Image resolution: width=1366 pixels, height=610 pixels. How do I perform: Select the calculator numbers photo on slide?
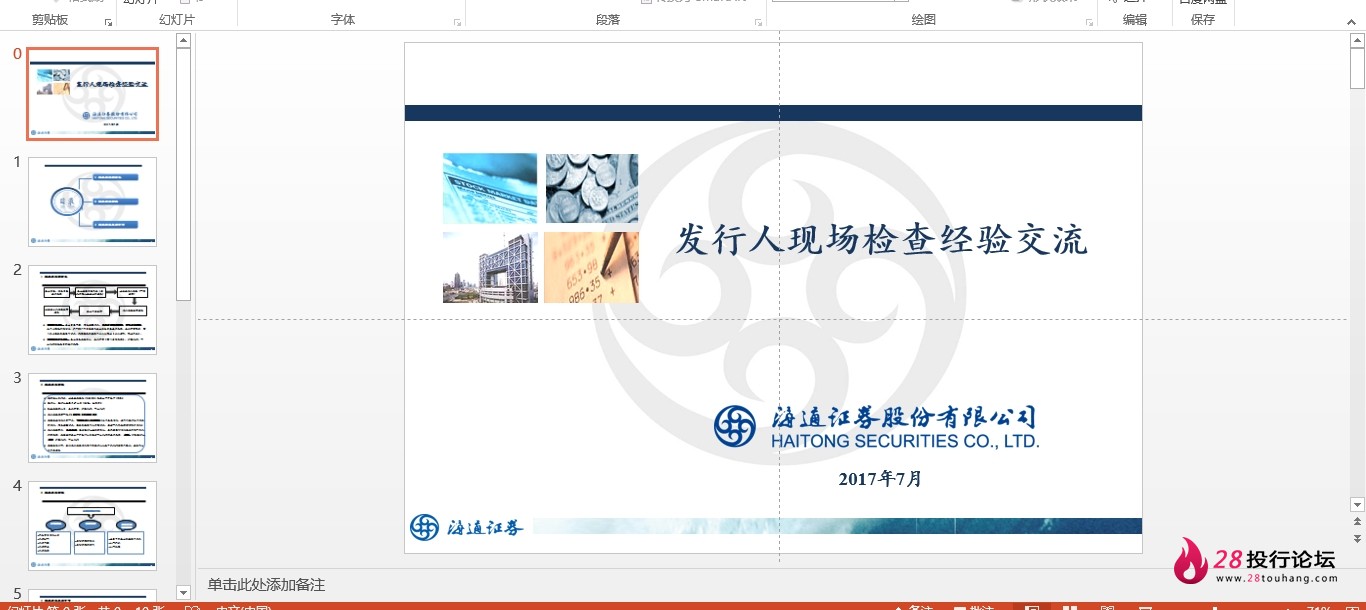point(592,267)
